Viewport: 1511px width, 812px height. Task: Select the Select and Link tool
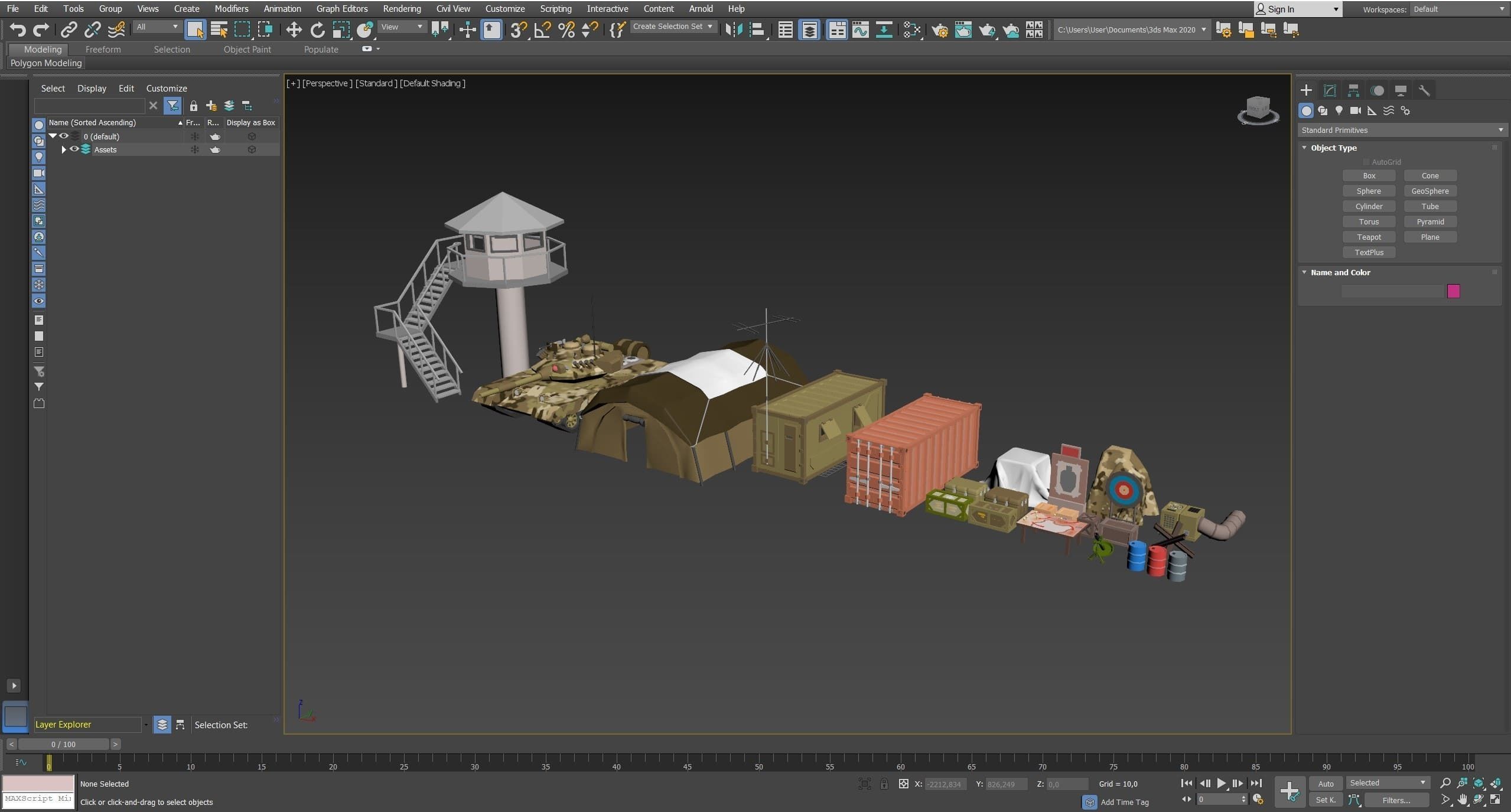(69, 30)
